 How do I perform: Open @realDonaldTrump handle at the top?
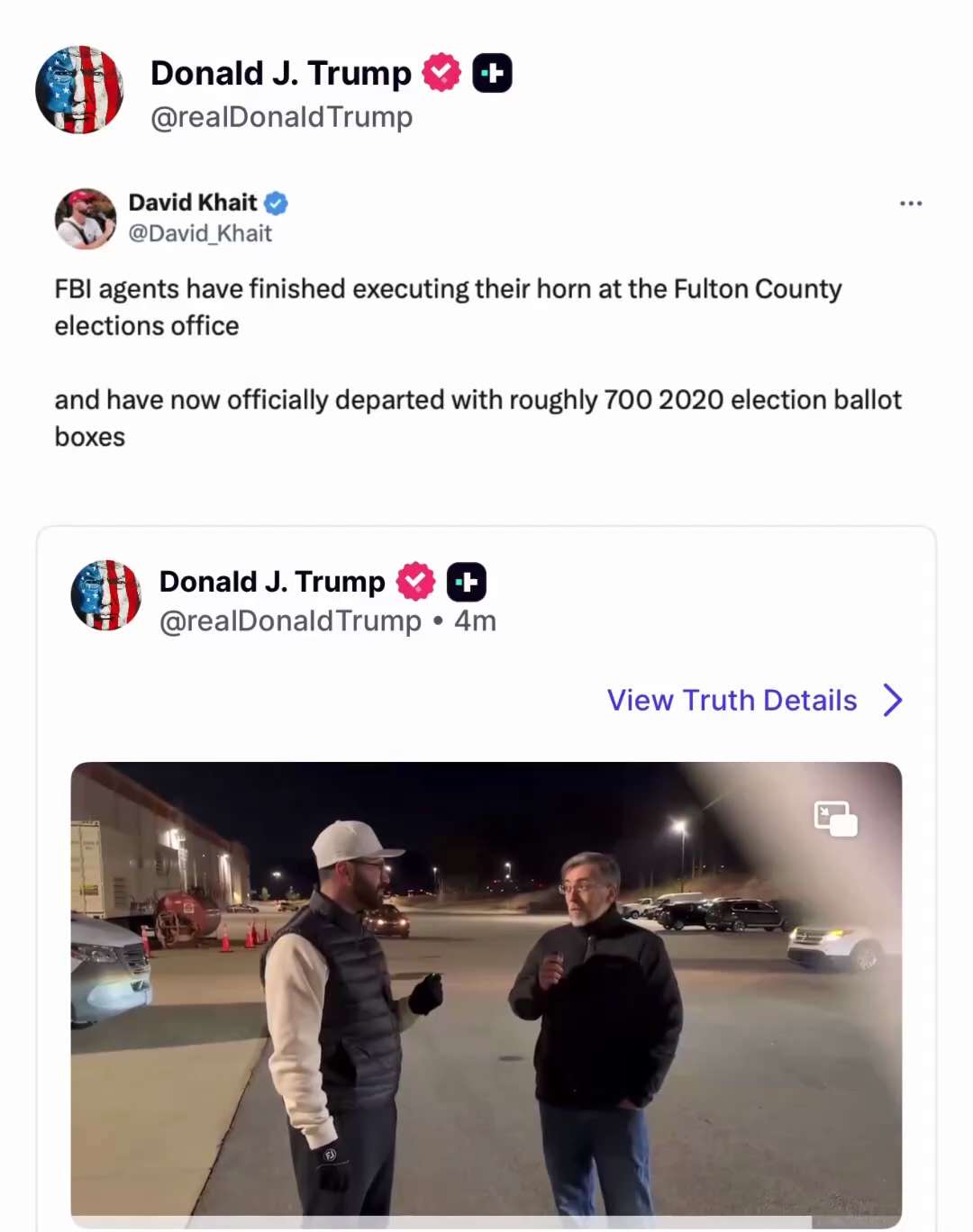[x=281, y=117]
